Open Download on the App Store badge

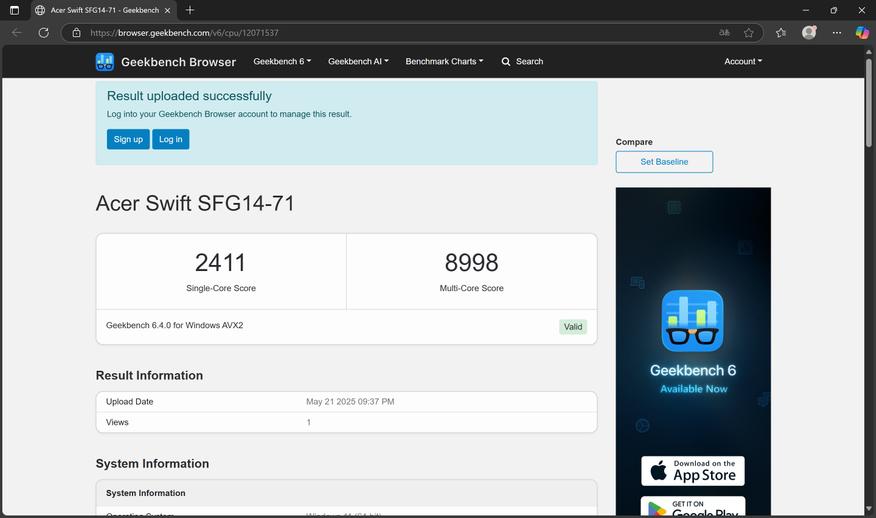point(693,471)
